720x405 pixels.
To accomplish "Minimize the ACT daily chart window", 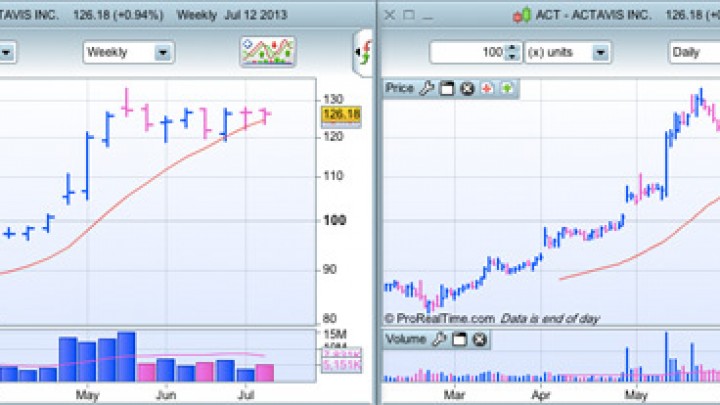I will (x=428, y=18).
